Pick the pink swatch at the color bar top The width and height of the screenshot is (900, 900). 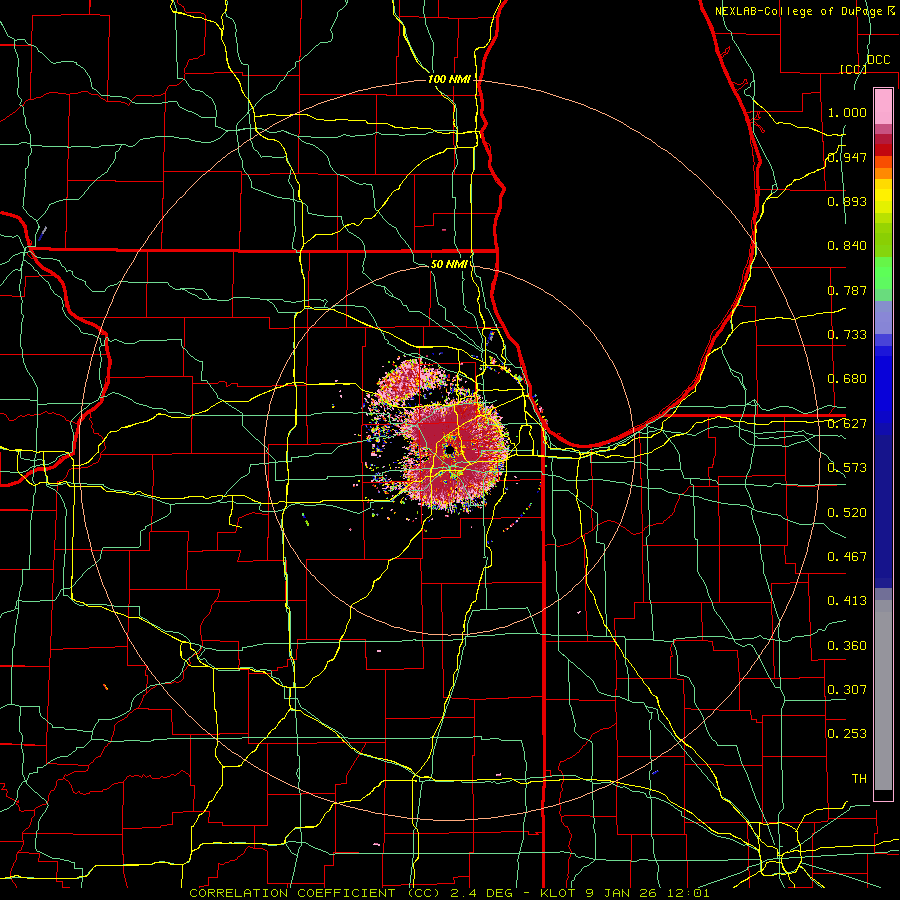point(883,106)
